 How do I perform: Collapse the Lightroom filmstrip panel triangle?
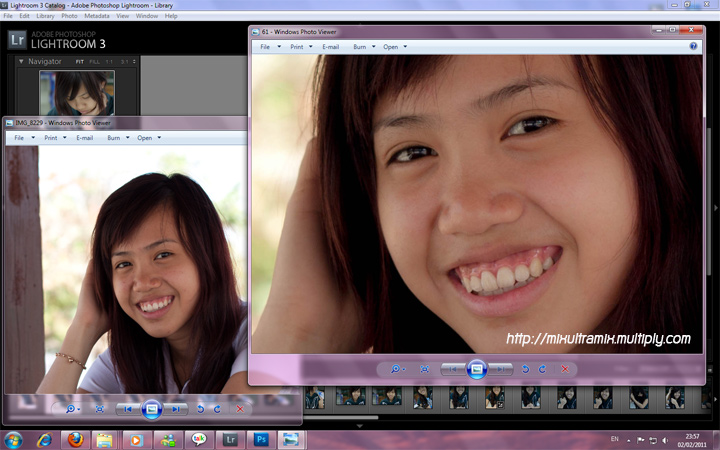point(360,426)
